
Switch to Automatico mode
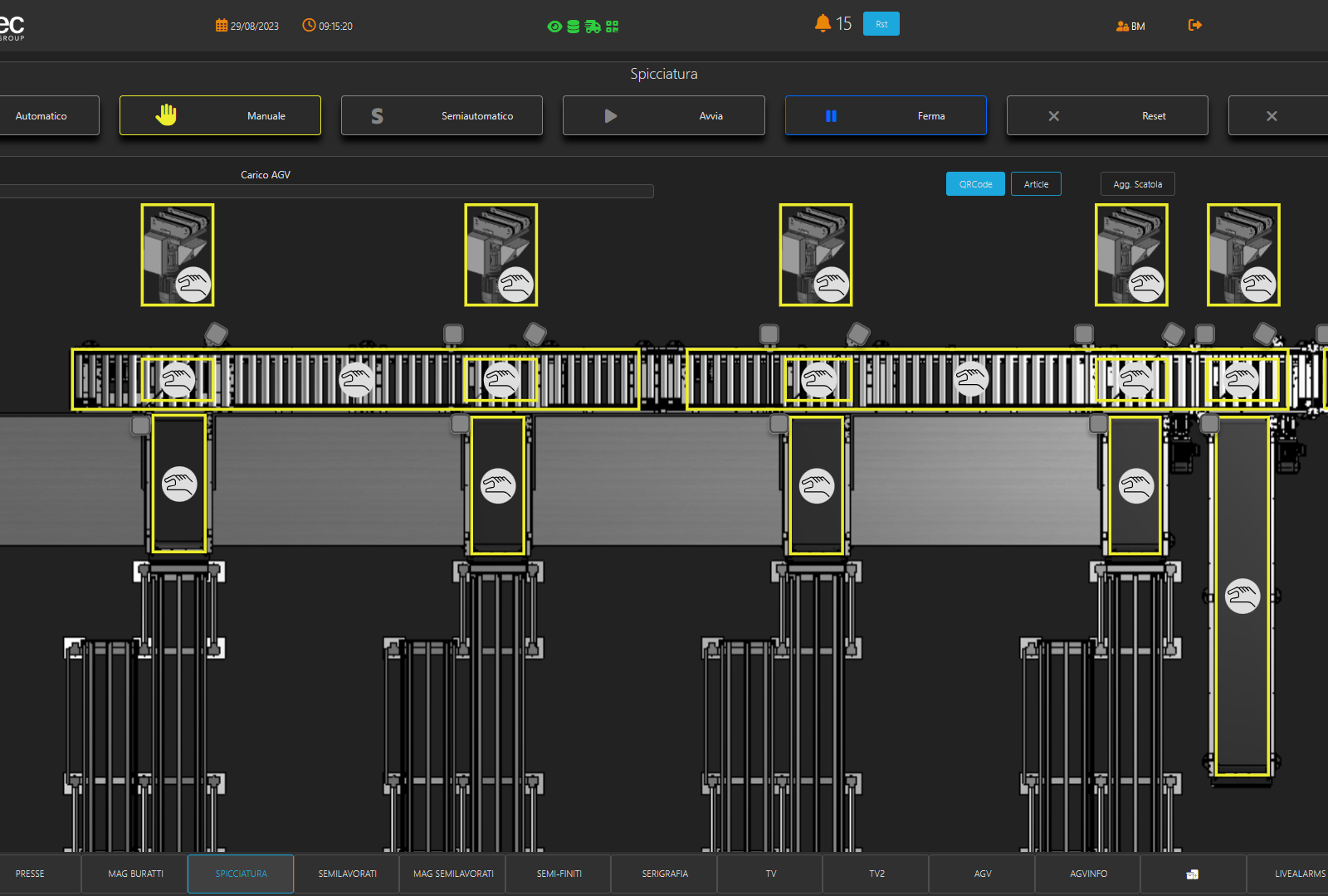tap(48, 115)
